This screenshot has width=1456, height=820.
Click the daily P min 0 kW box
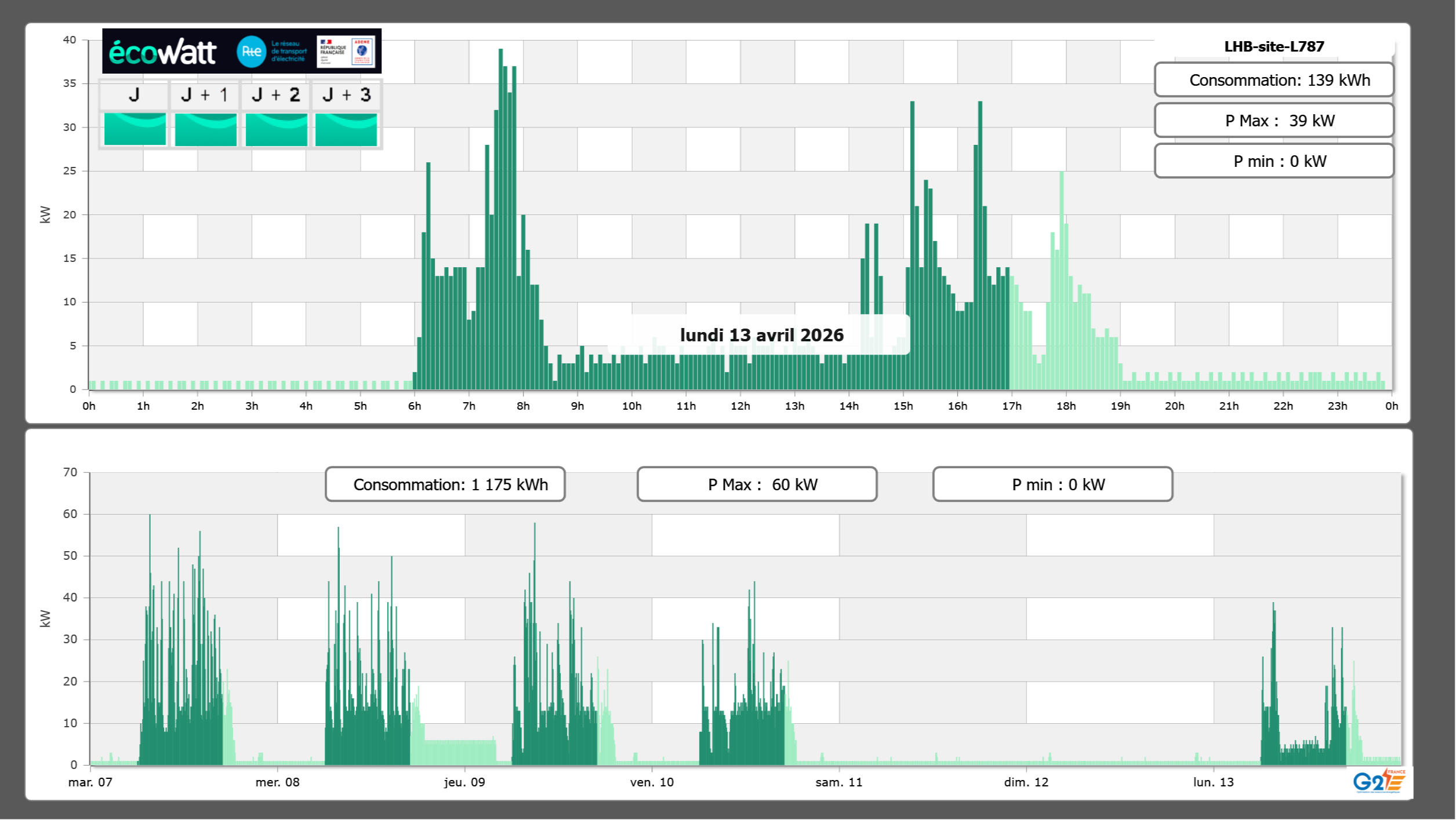pos(1273,161)
